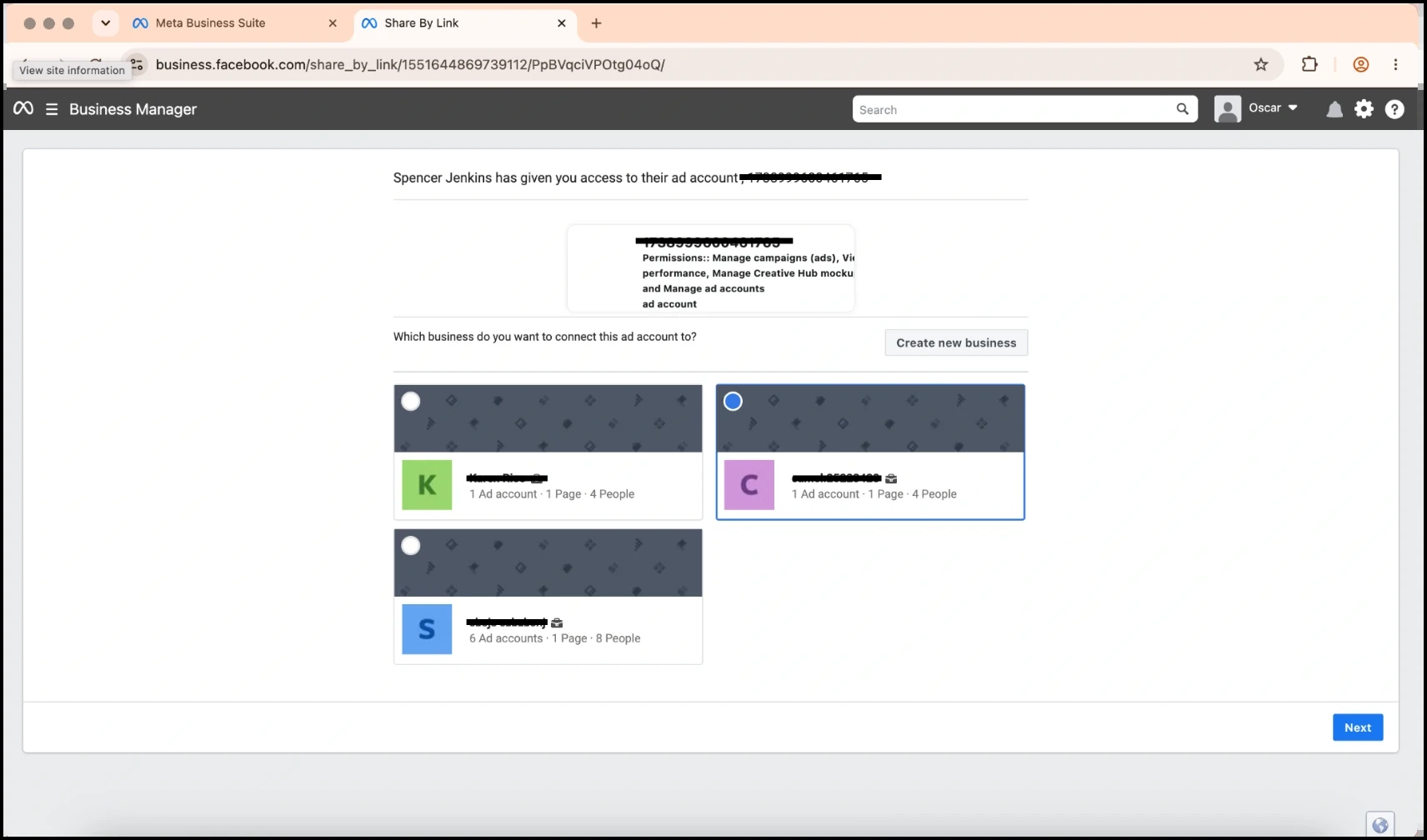Image resolution: width=1427 pixels, height=840 pixels.
Task: Select the S business radio button
Action: click(411, 546)
